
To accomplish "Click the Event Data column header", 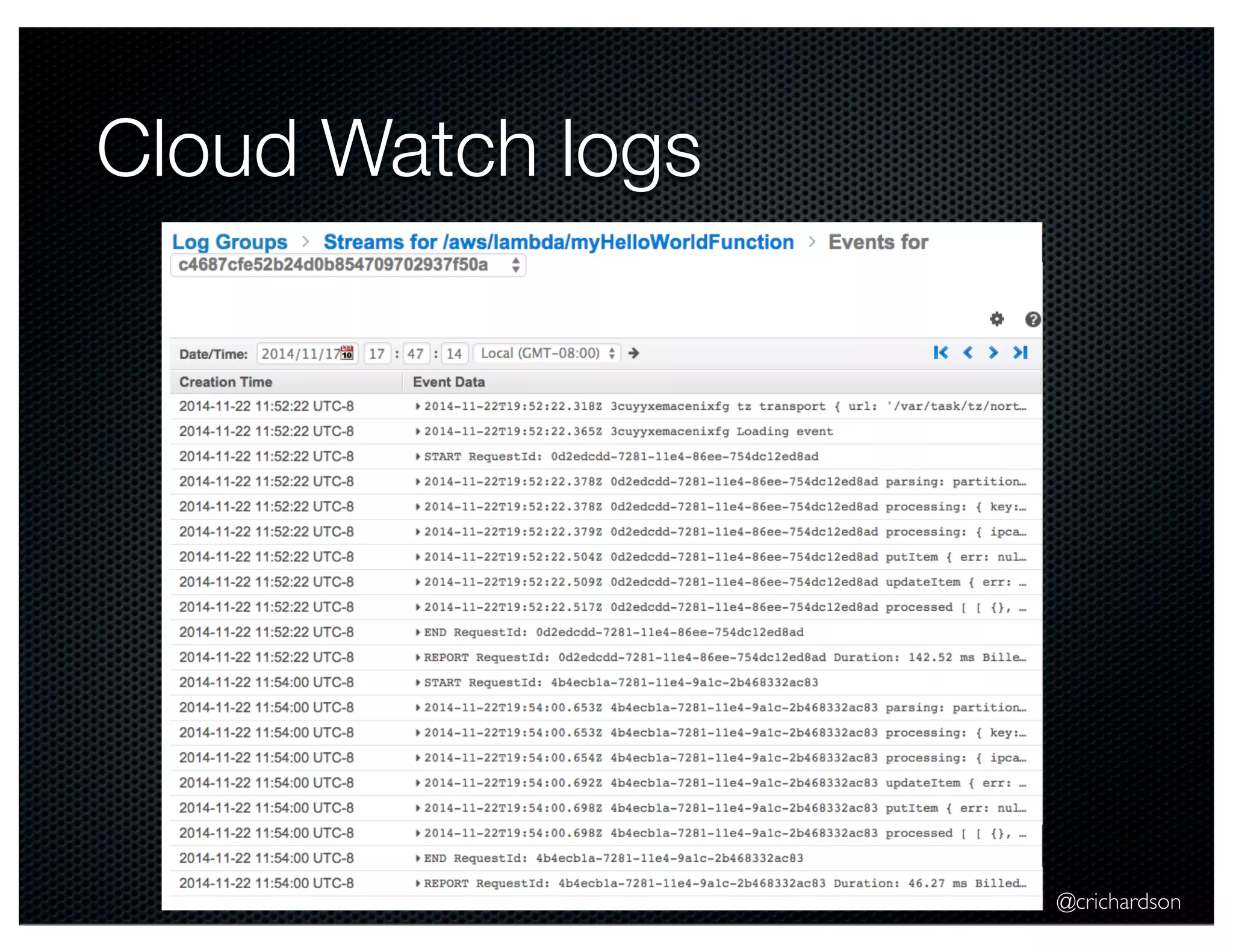I will (449, 382).
